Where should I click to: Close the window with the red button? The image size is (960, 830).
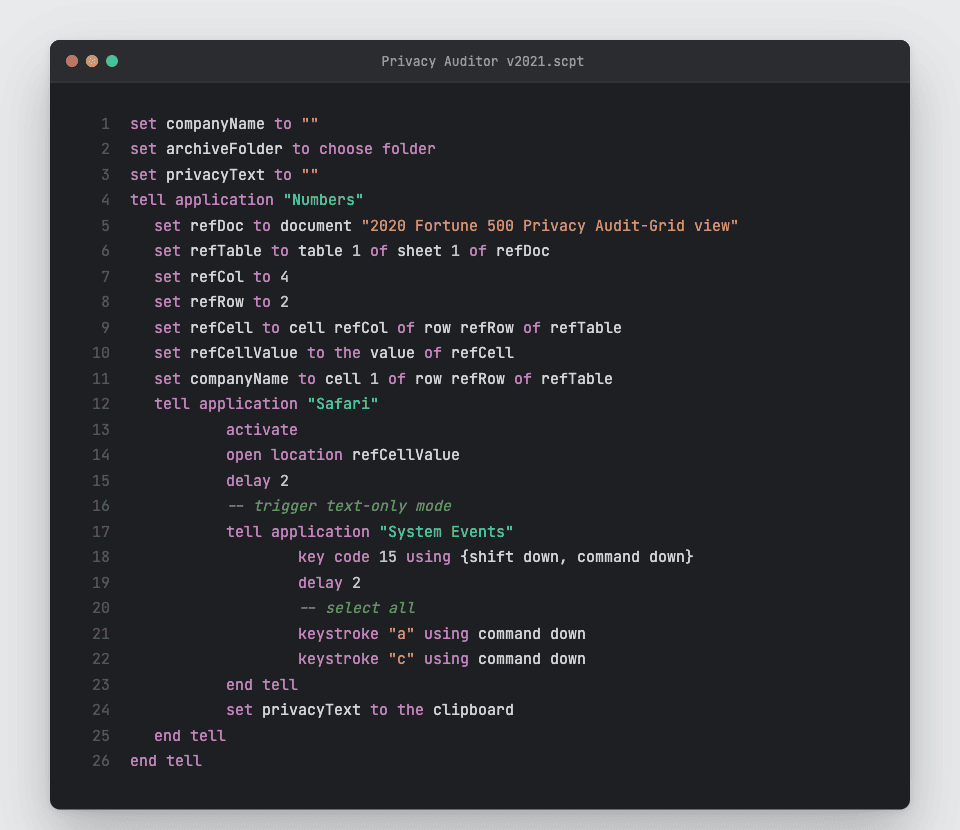72,61
